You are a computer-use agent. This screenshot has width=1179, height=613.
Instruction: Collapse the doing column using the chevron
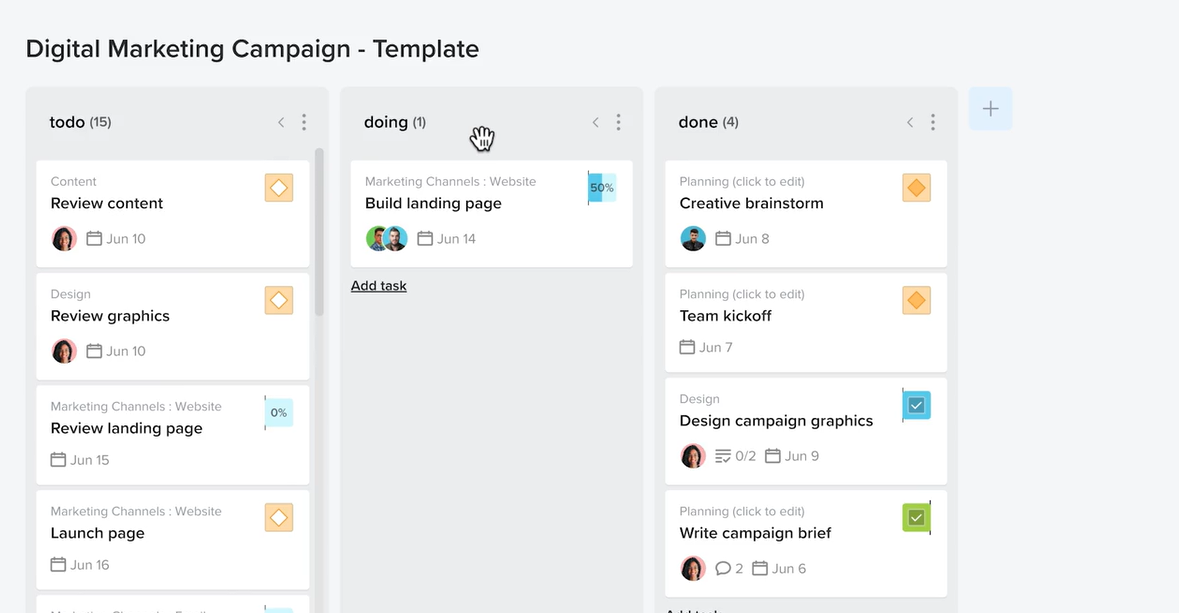[x=595, y=122]
